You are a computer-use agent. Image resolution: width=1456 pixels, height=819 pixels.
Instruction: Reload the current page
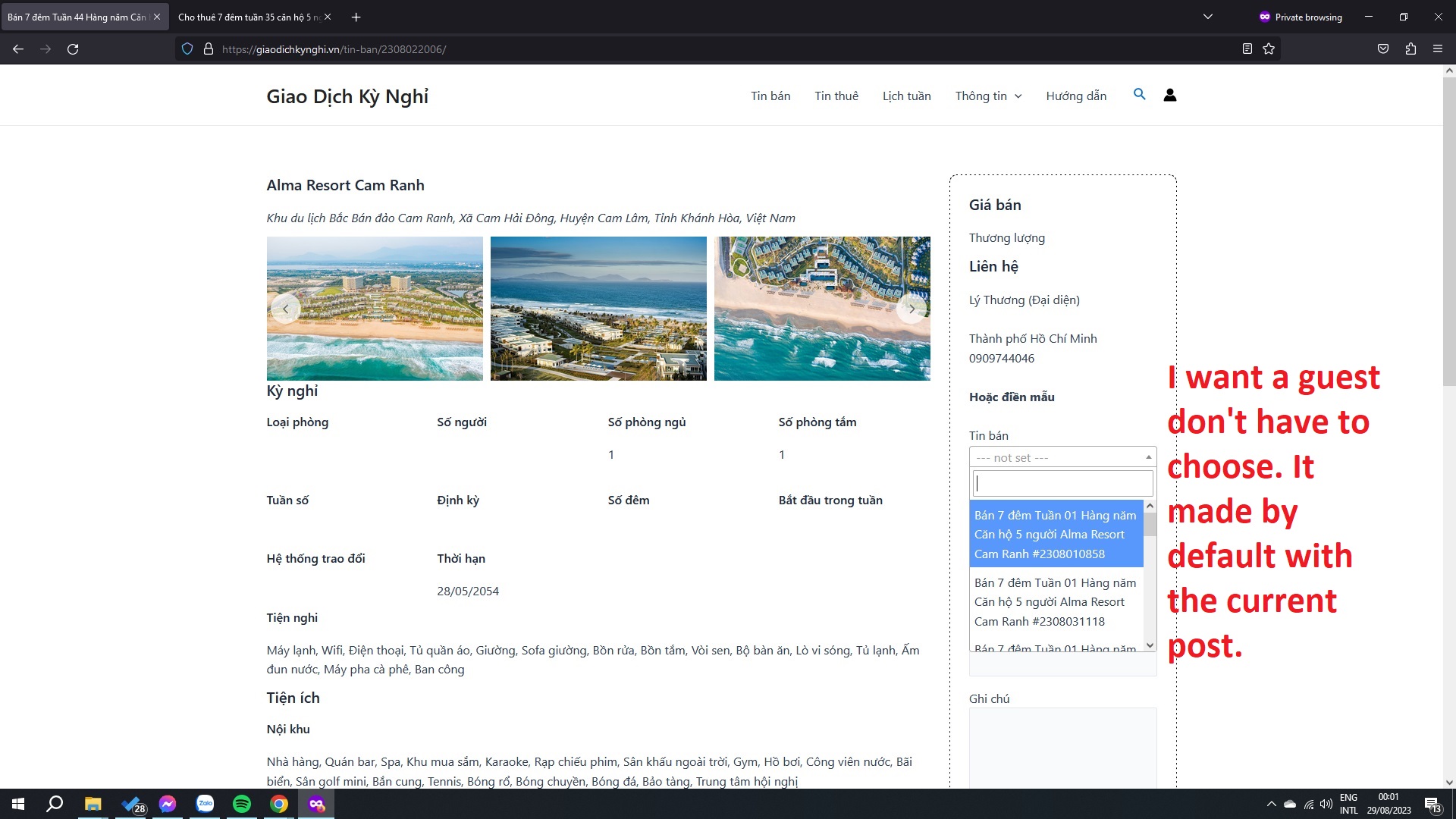pos(73,49)
